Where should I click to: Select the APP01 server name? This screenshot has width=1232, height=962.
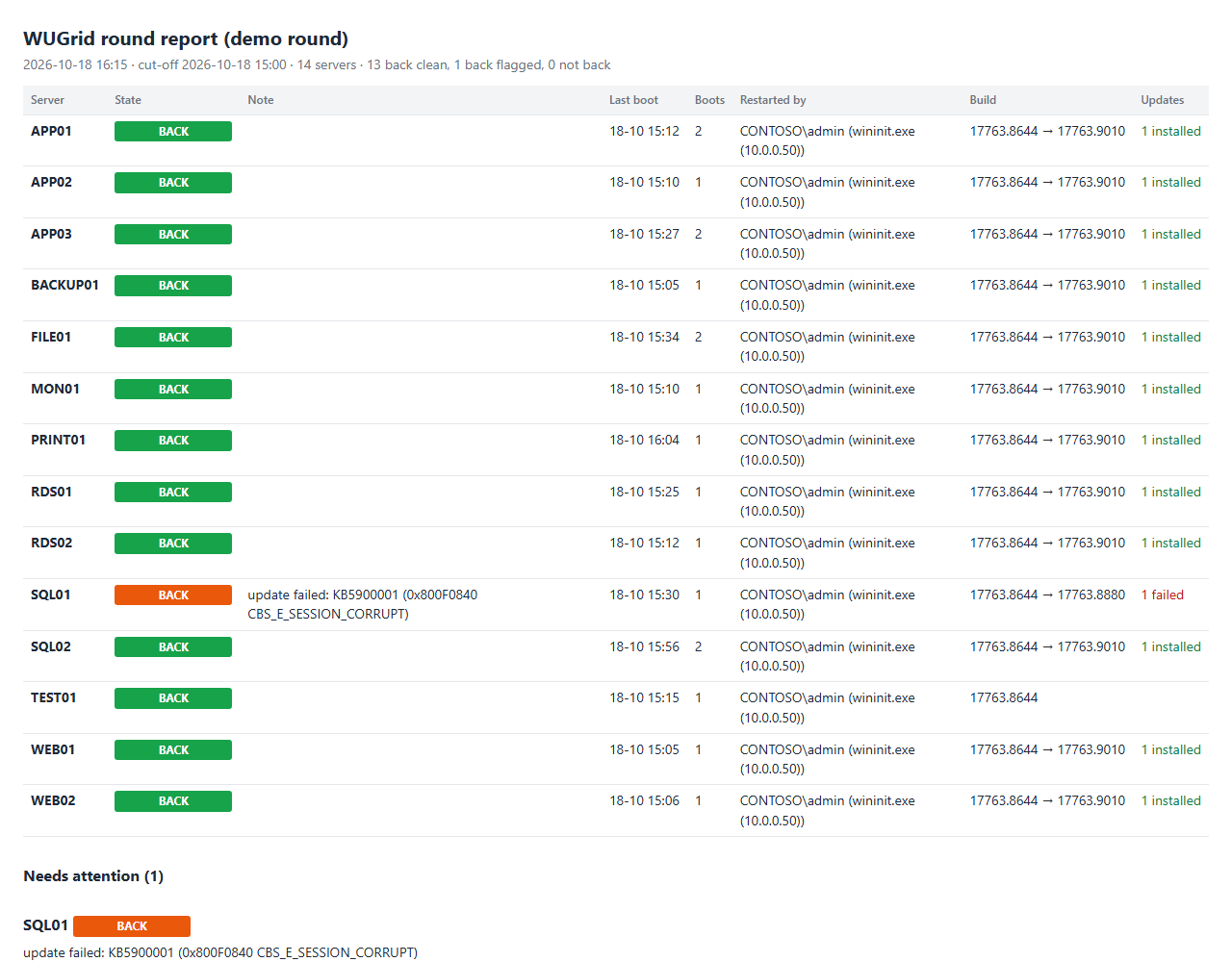(x=51, y=131)
